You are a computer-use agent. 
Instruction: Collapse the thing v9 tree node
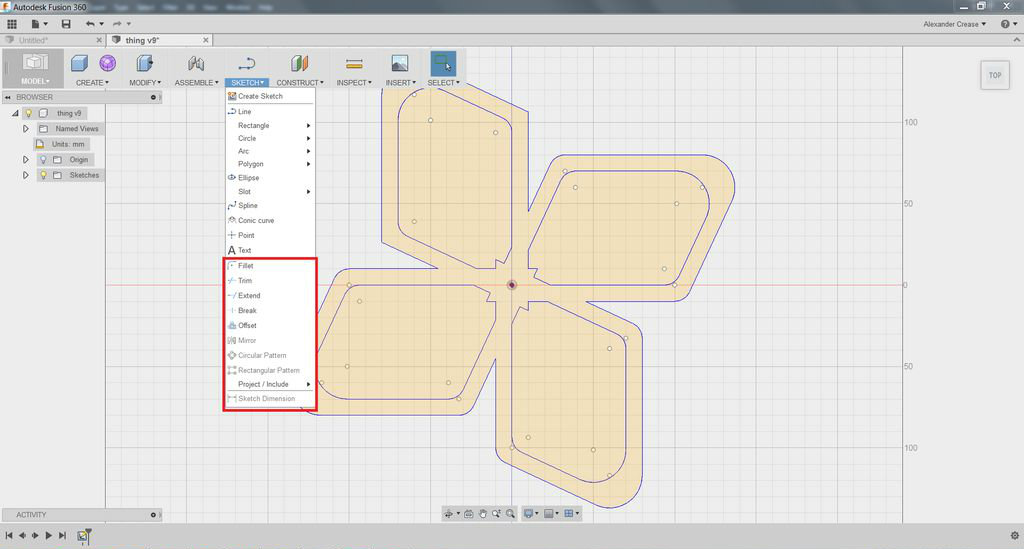pos(15,113)
